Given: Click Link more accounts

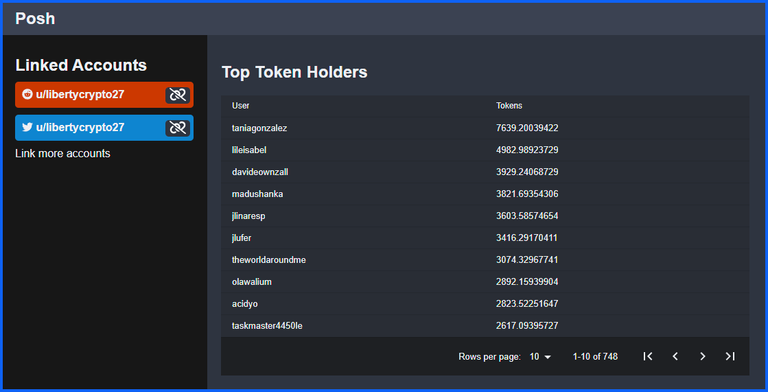Looking at the screenshot, I should [63, 153].
